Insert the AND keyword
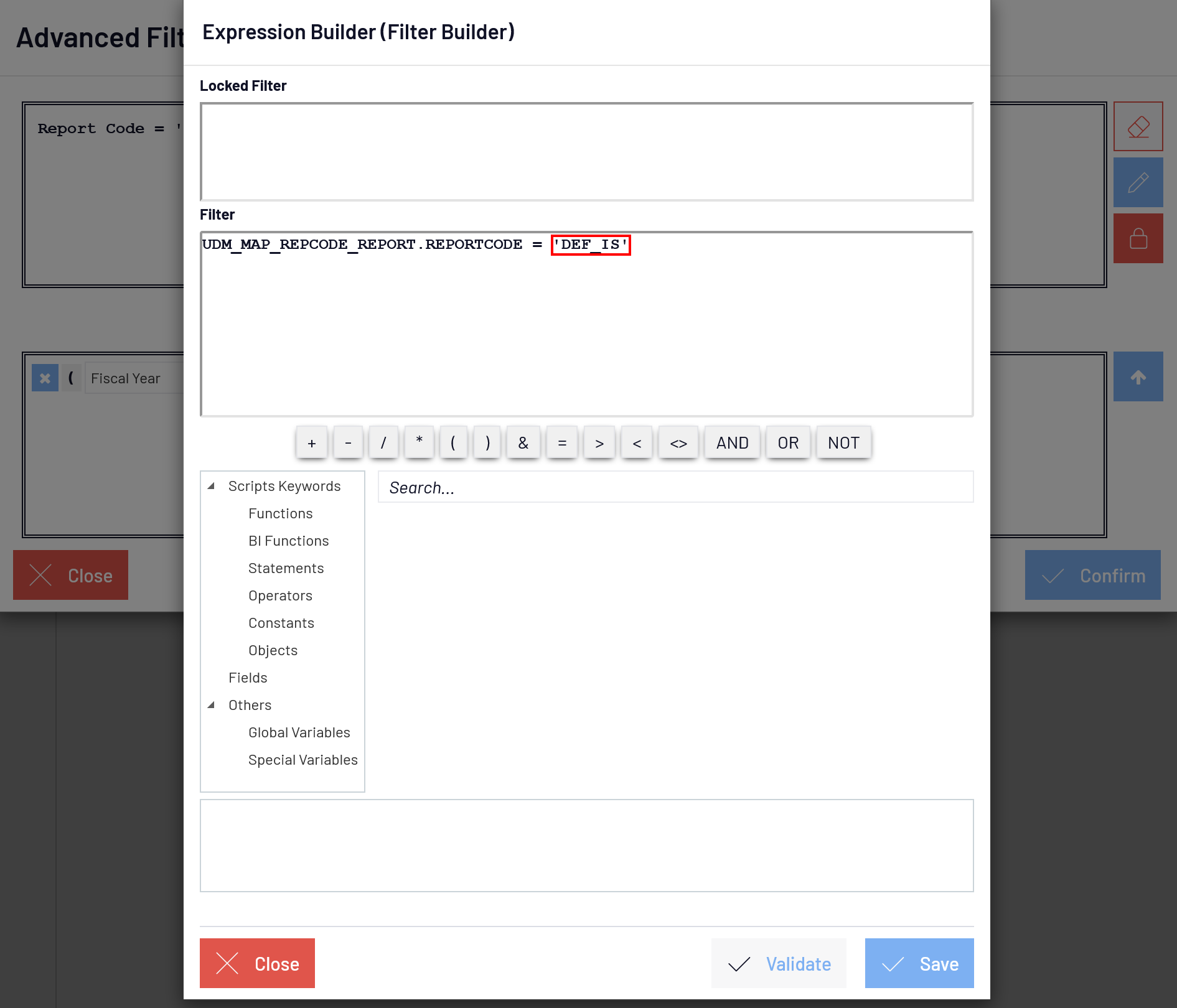 point(732,443)
